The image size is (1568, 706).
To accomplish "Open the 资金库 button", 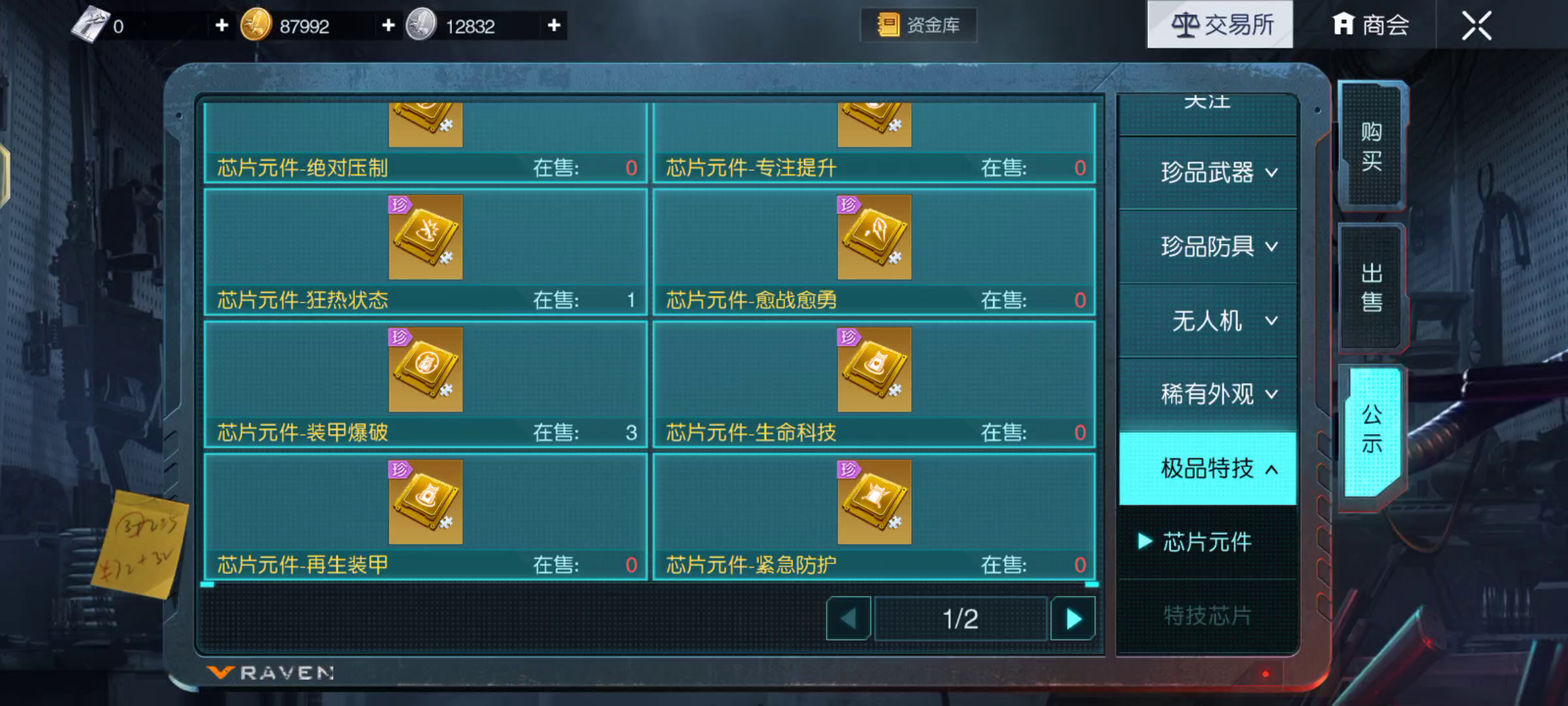I will (919, 25).
